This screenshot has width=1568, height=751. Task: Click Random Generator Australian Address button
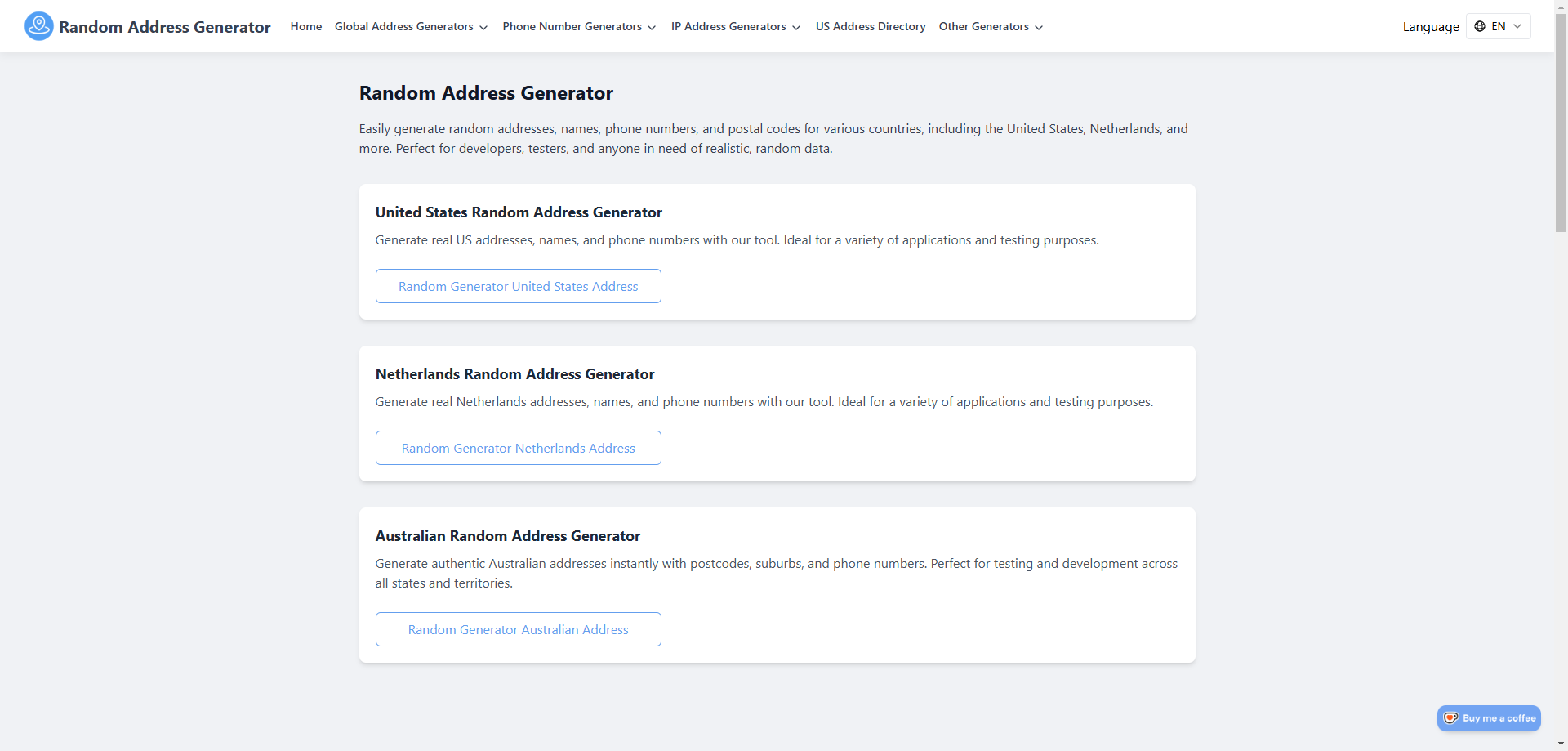click(x=519, y=629)
